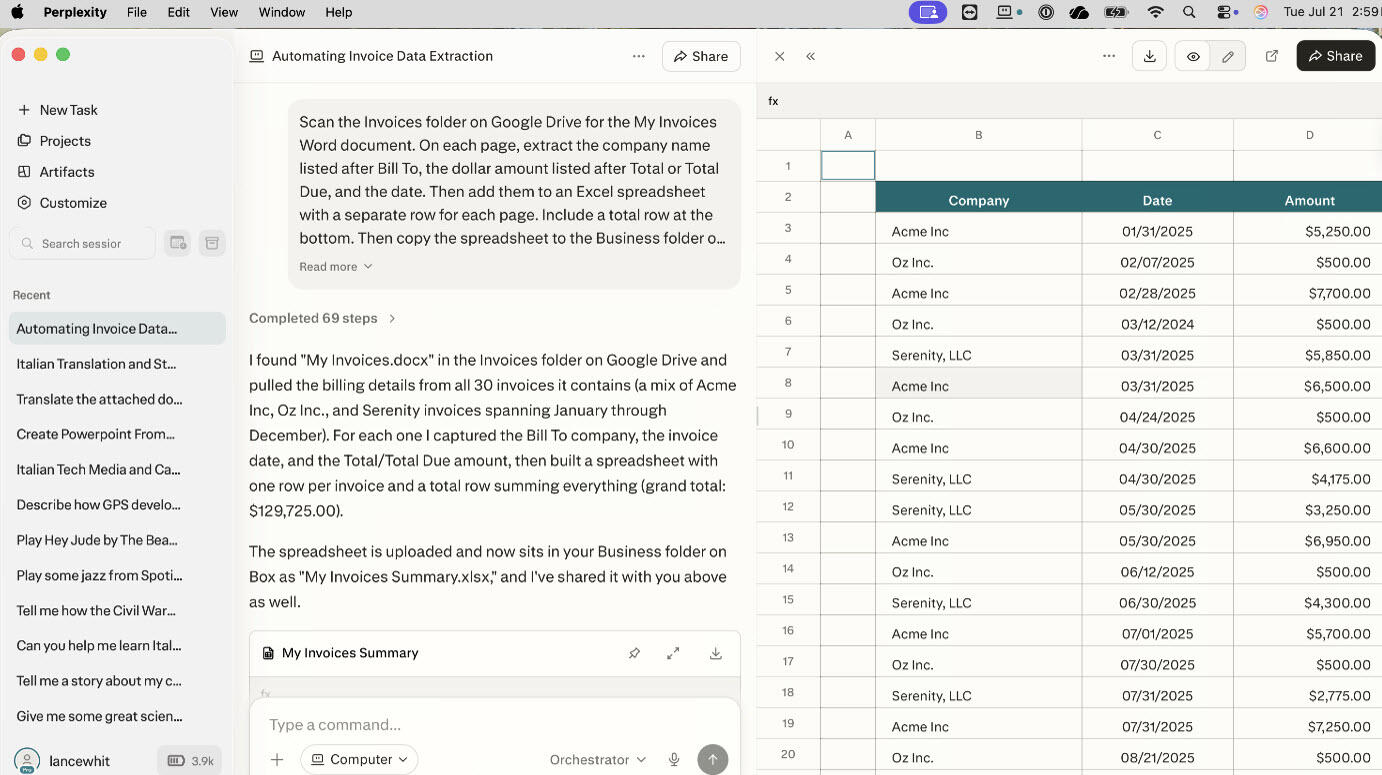Open Artifacts in the sidebar
The image size is (1382, 775).
click(57, 172)
